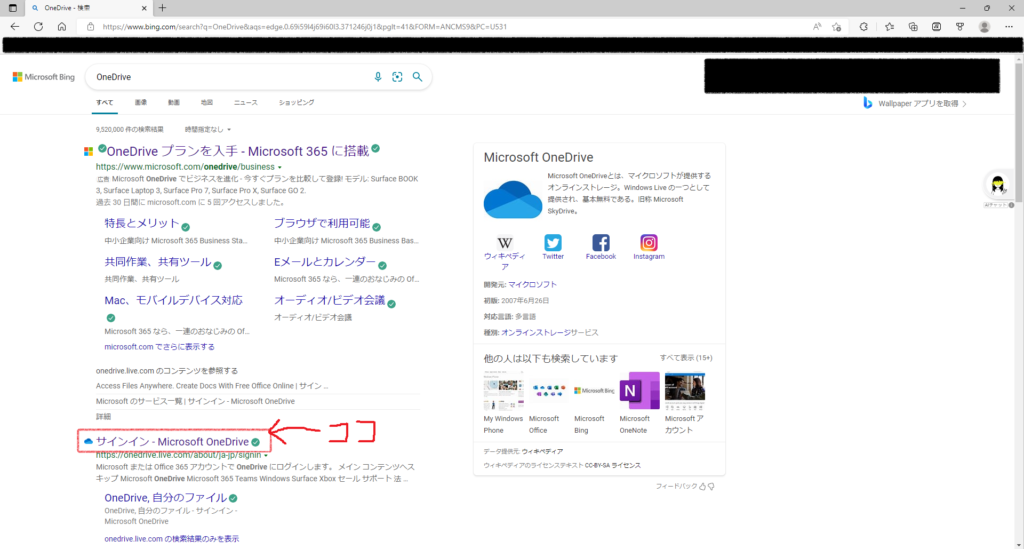
Task: Open the ブラウザで利用可能 sitelink
Action: click(322, 223)
